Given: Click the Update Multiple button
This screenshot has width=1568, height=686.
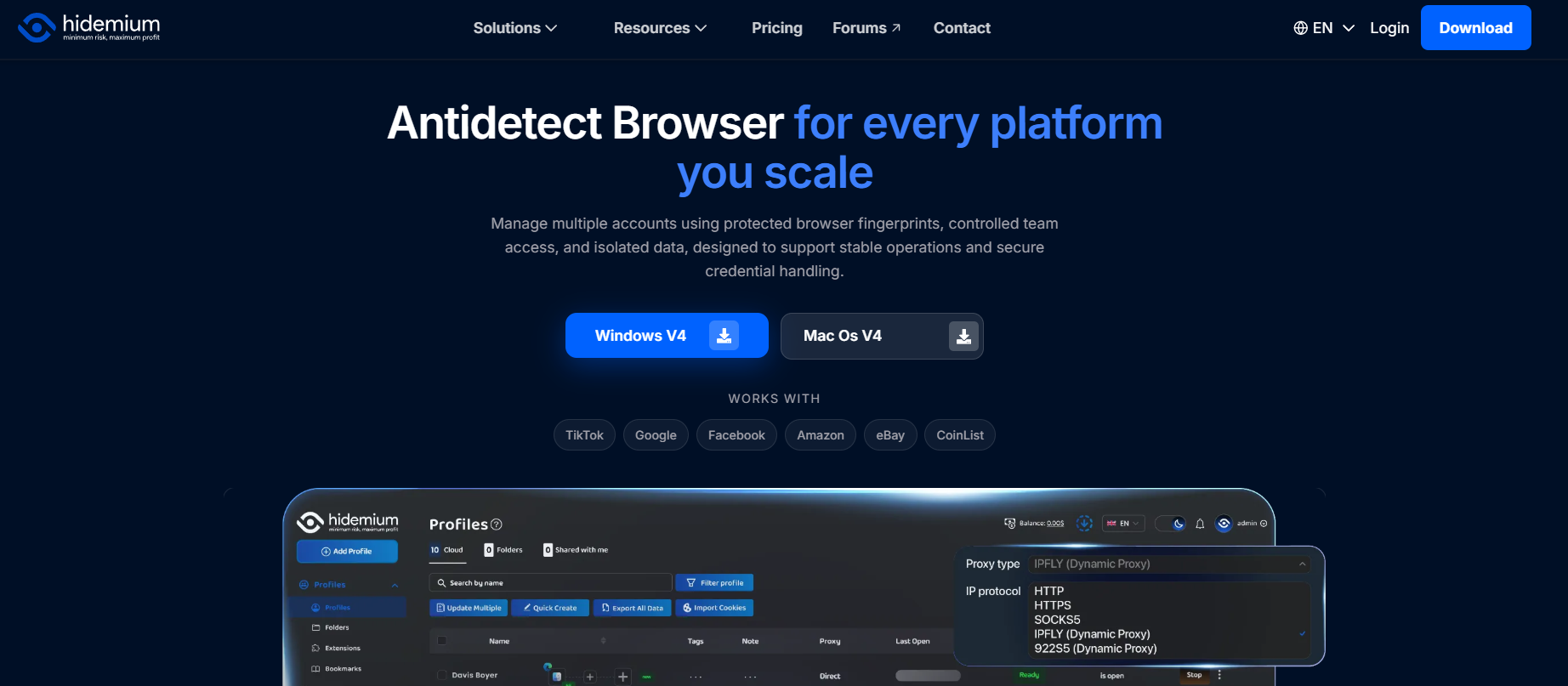Looking at the screenshot, I should point(469,608).
